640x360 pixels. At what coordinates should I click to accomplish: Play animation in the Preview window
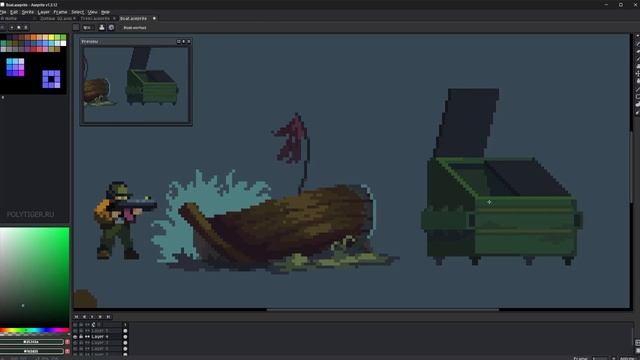pos(184,42)
